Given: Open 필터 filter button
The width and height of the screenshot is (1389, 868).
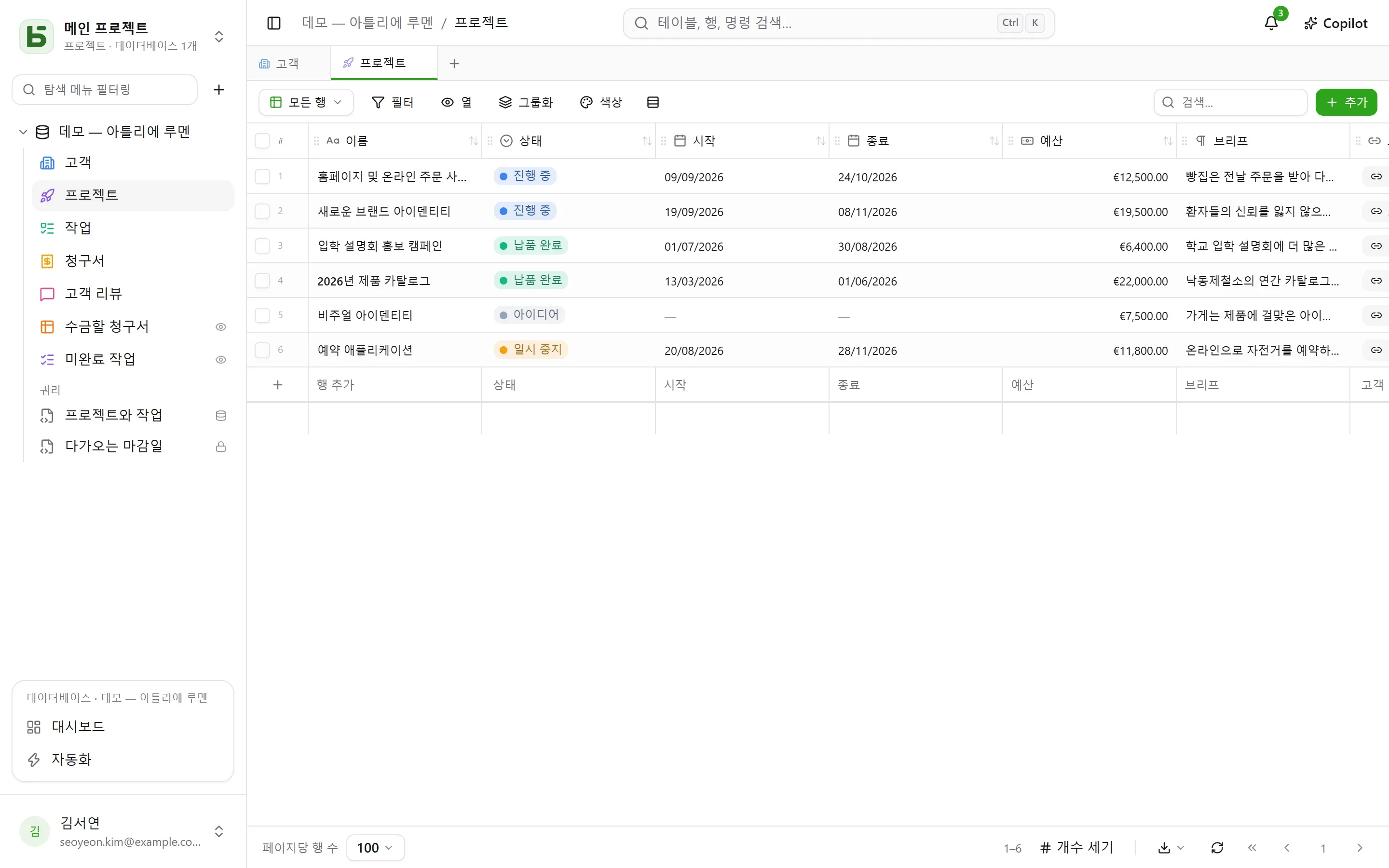Looking at the screenshot, I should click(x=393, y=102).
